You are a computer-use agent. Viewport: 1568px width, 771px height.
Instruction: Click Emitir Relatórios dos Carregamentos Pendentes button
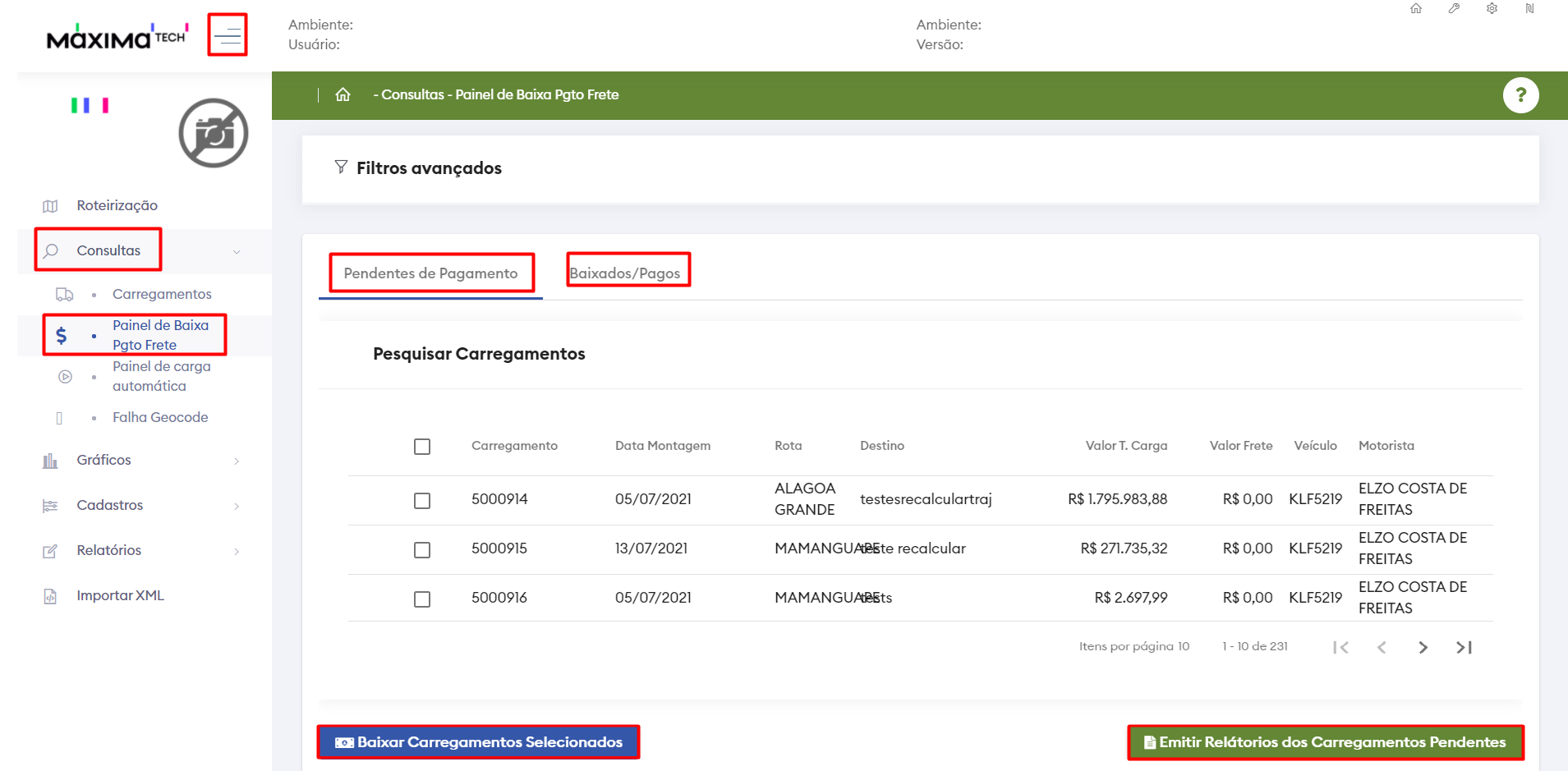(x=1325, y=742)
